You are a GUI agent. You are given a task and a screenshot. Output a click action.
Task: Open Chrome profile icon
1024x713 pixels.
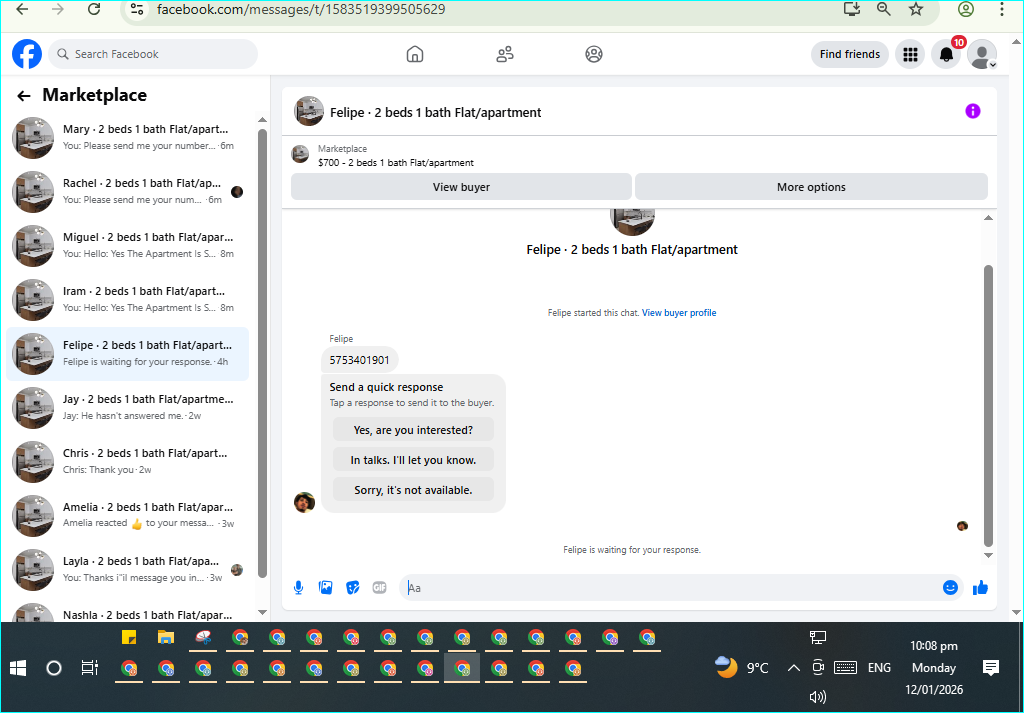pyautogui.click(x=966, y=9)
